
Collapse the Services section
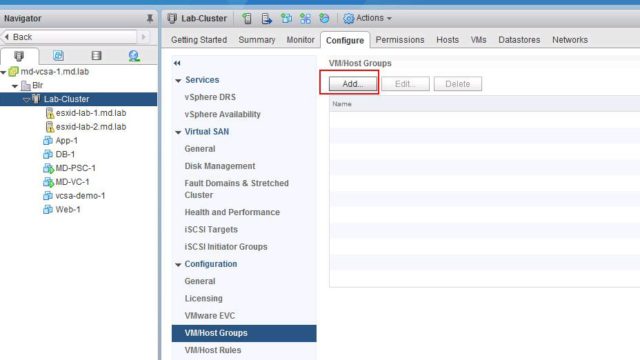pos(178,80)
